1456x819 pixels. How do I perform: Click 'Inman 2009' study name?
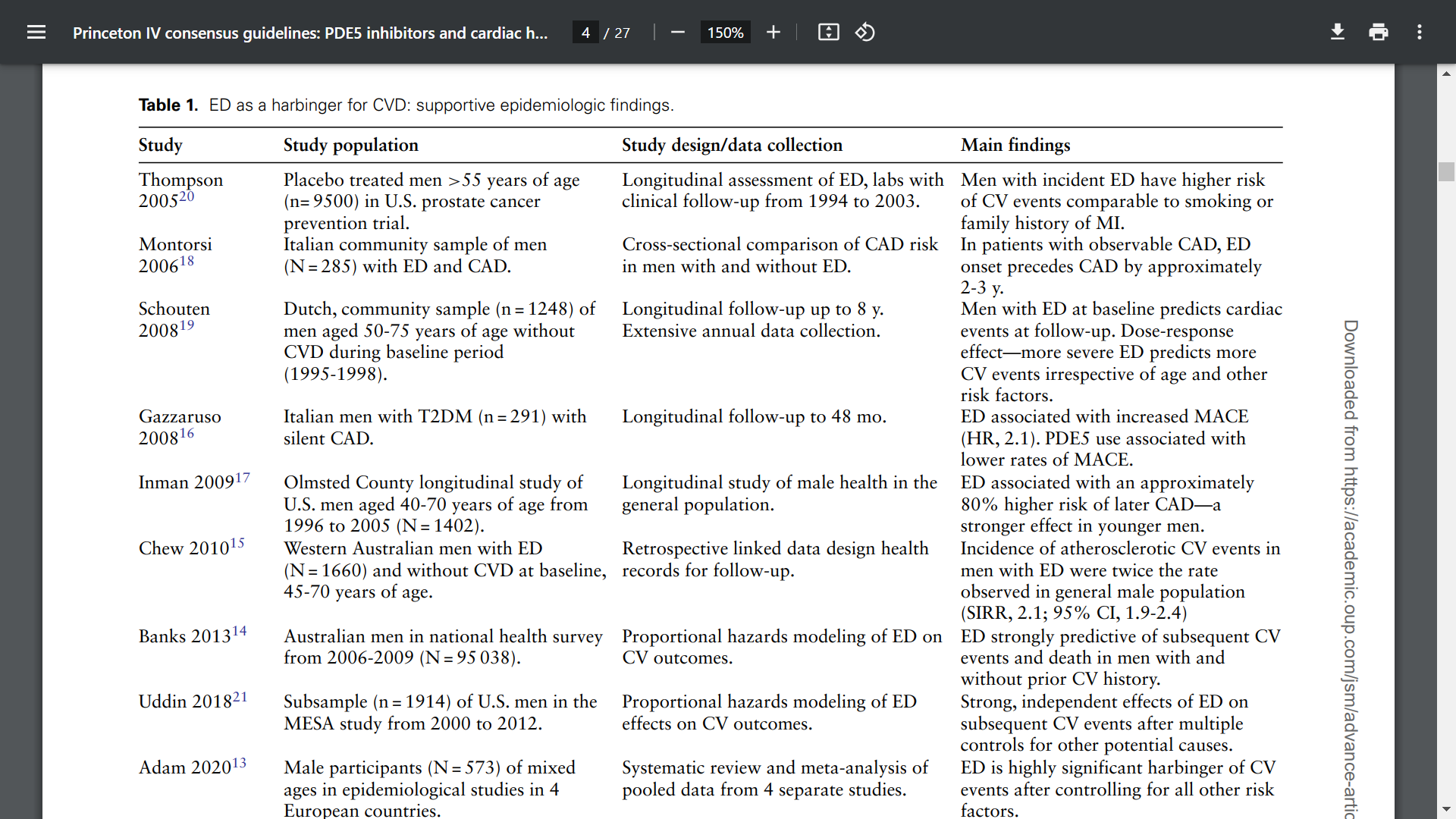(x=187, y=483)
